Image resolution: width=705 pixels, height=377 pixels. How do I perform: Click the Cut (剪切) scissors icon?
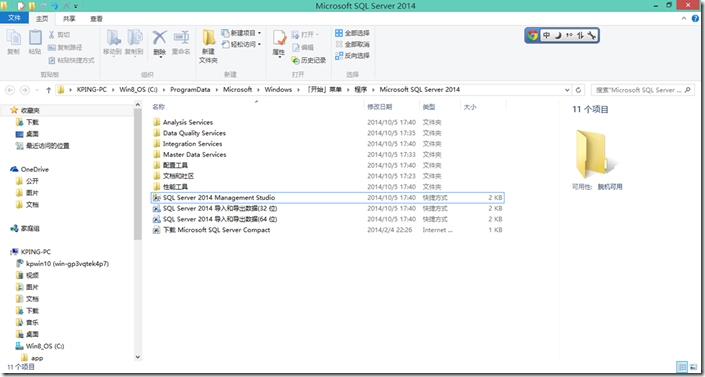click(51, 35)
